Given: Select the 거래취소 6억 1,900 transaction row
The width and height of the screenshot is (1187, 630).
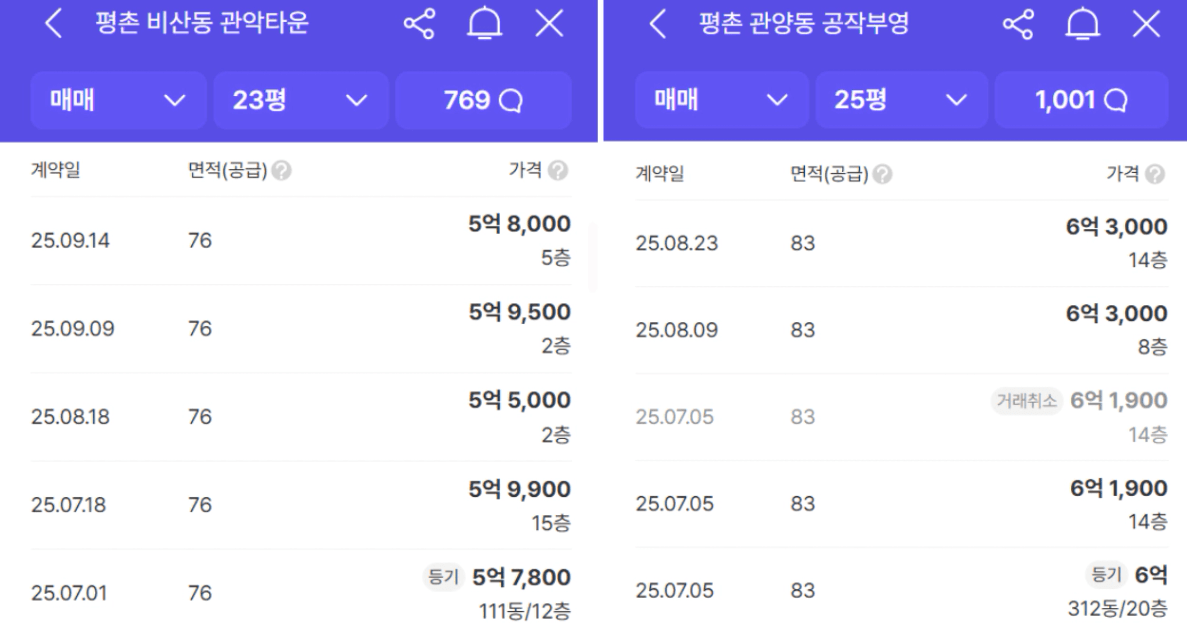Looking at the screenshot, I should (x=900, y=417).
